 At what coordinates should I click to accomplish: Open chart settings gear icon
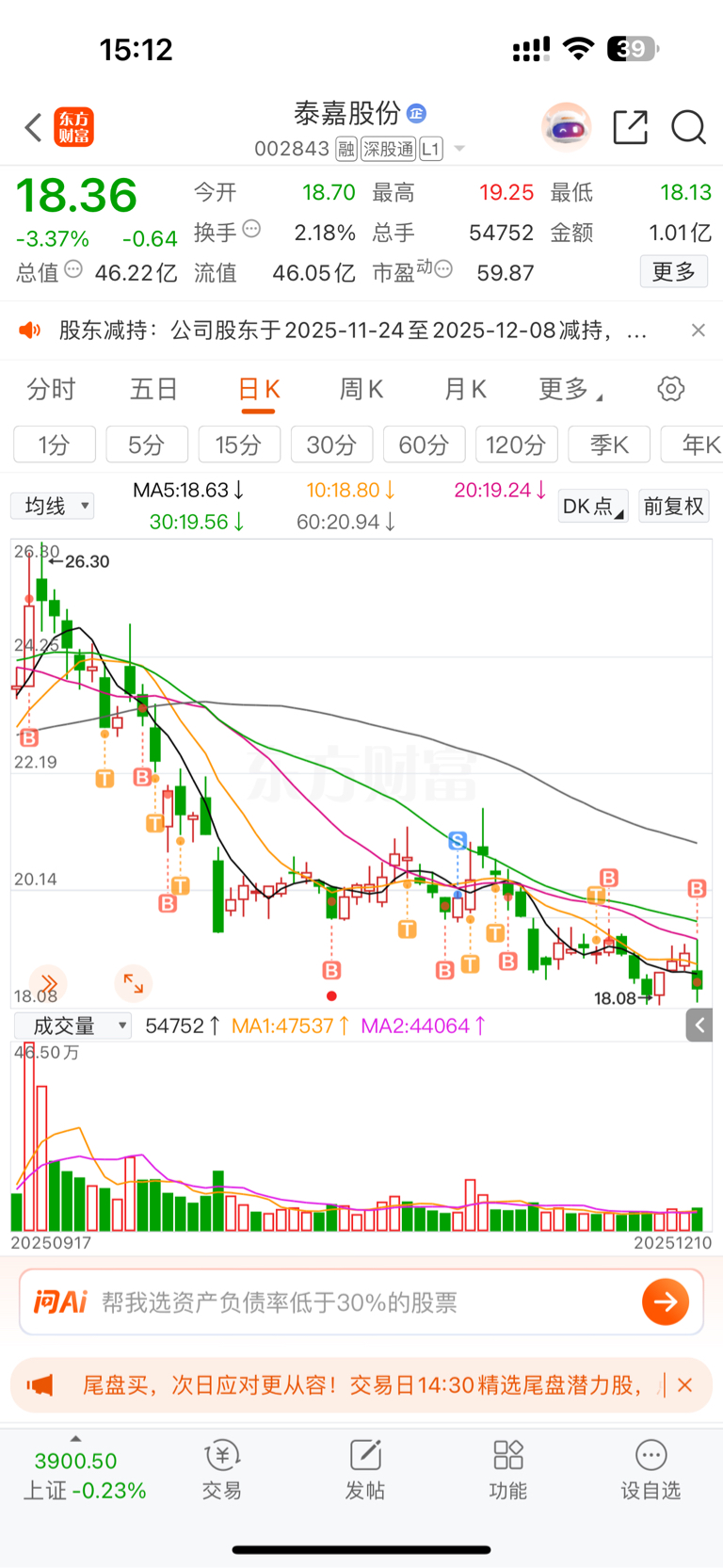coord(671,388)
